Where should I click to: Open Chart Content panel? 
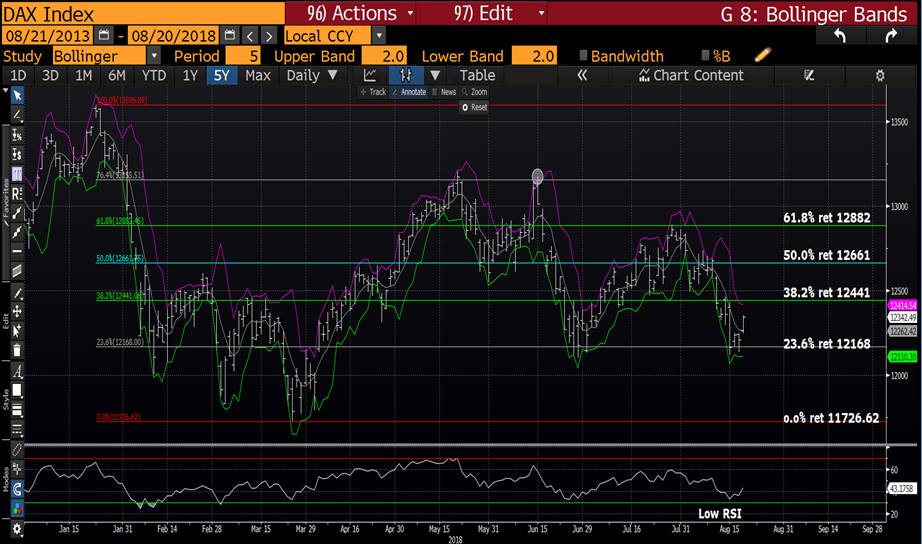click(692, 75)
